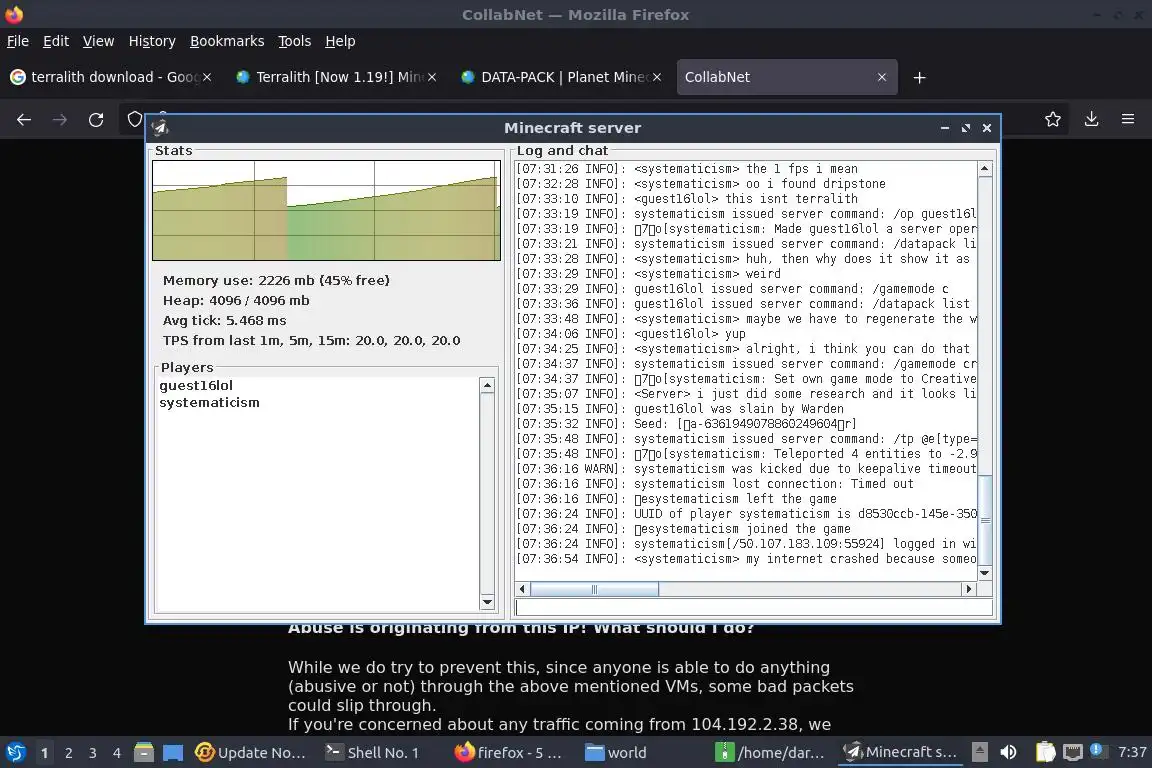Click the Minecraft server taskbar entry

coord(899,753)
